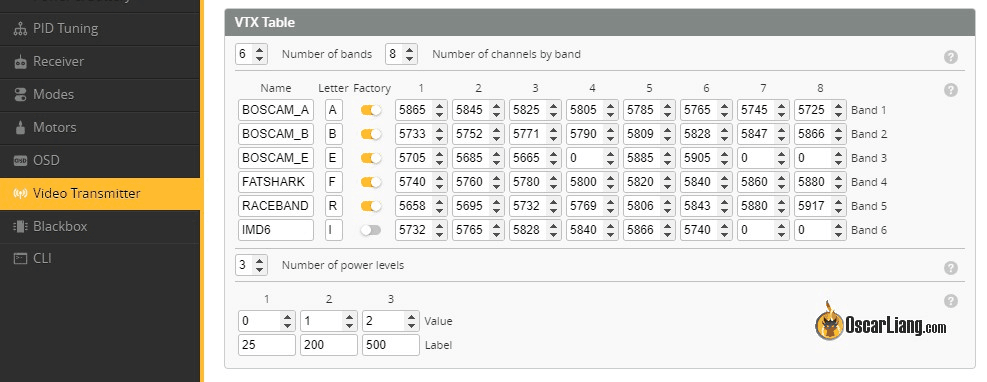This screenshot has width=987, height=382.
Task: Click the Blackbox sidebar icon
Action: [x=20, y=226]
